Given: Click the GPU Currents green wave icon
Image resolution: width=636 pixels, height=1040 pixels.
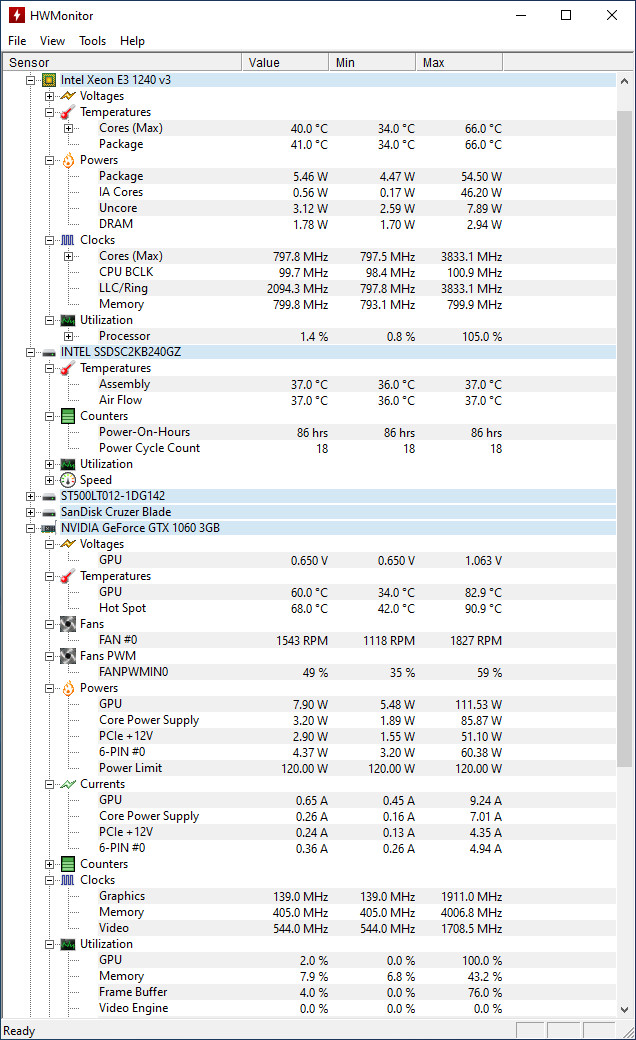Looking at the screenshot, I should [x=68, y=784].
